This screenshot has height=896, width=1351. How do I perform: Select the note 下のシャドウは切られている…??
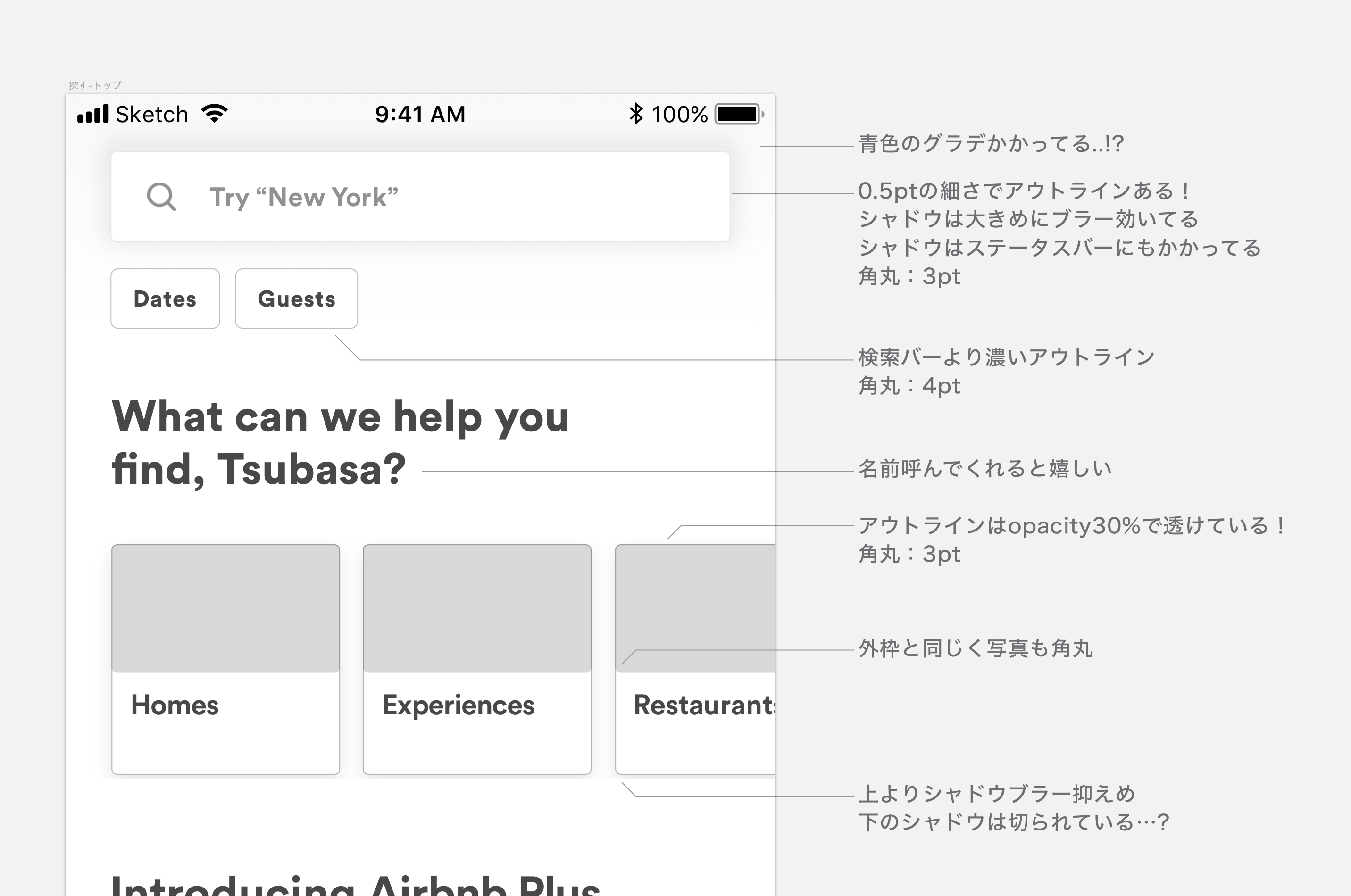click(1014, 822)
